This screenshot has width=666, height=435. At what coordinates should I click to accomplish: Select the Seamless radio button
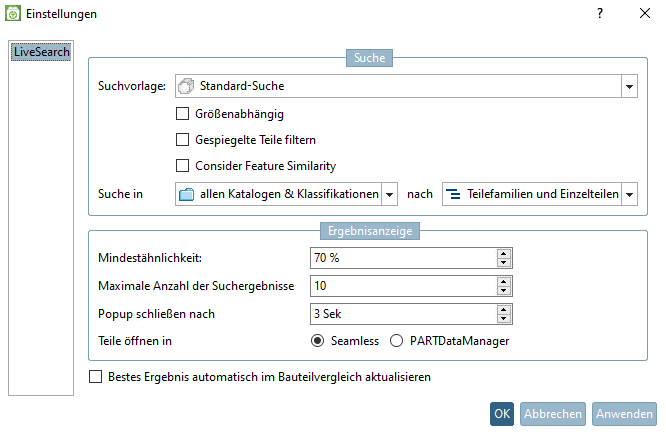click(x=318, y=341)
